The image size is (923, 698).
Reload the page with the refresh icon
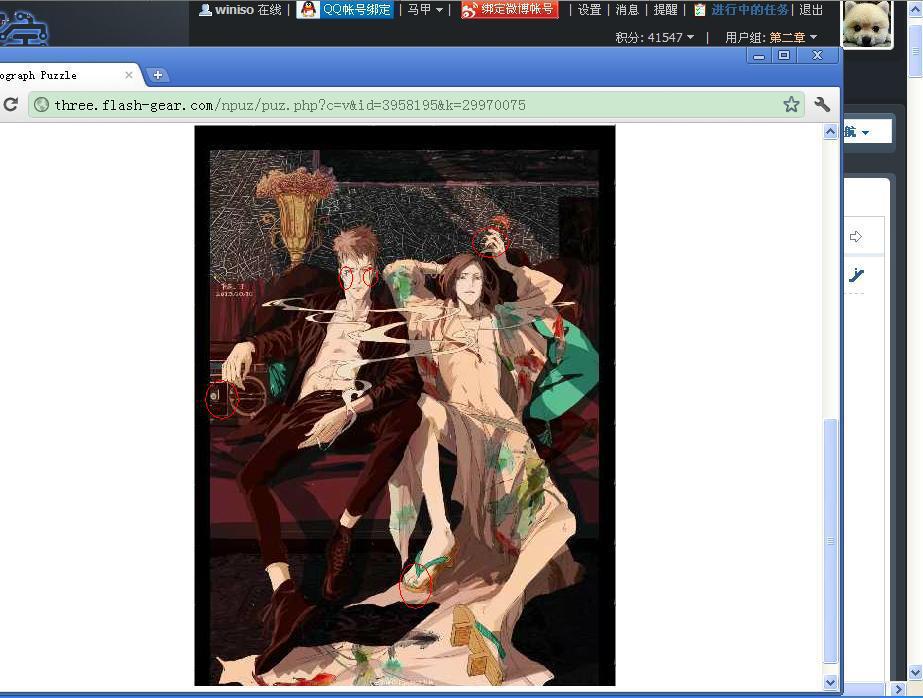click(x=11, y=105)
